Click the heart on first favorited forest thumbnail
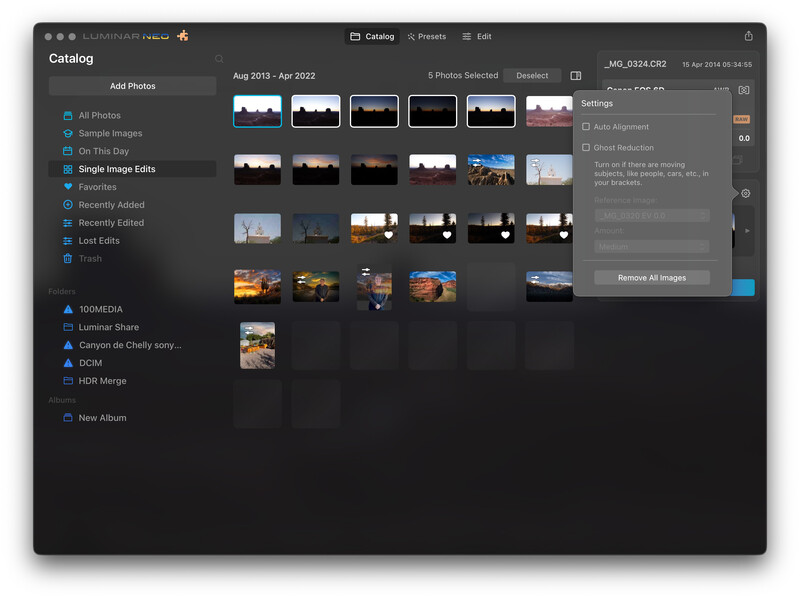This screenshot has width=800, height=599. 388,235
